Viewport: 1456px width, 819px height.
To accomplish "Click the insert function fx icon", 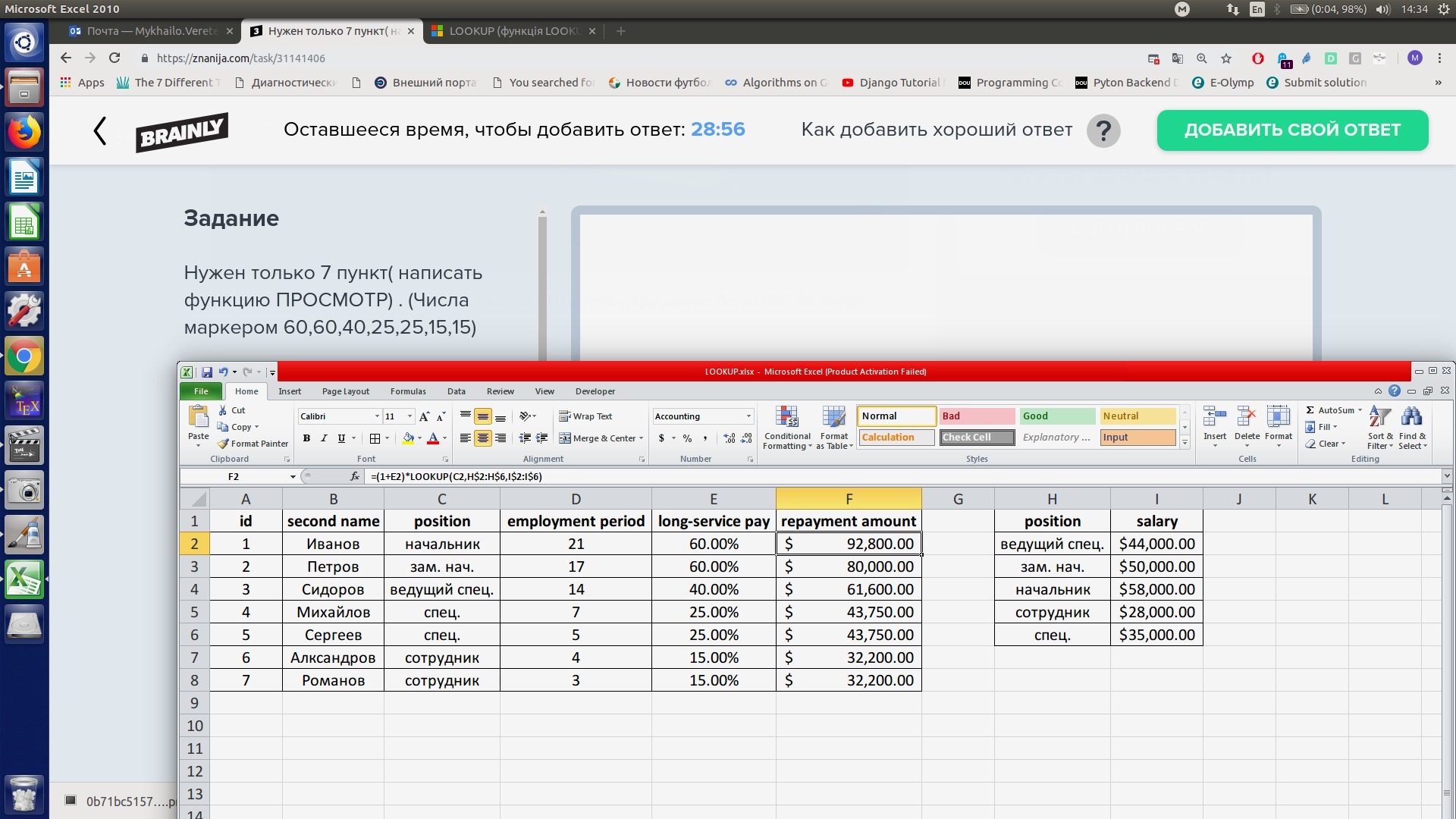I will click(354, 476).
